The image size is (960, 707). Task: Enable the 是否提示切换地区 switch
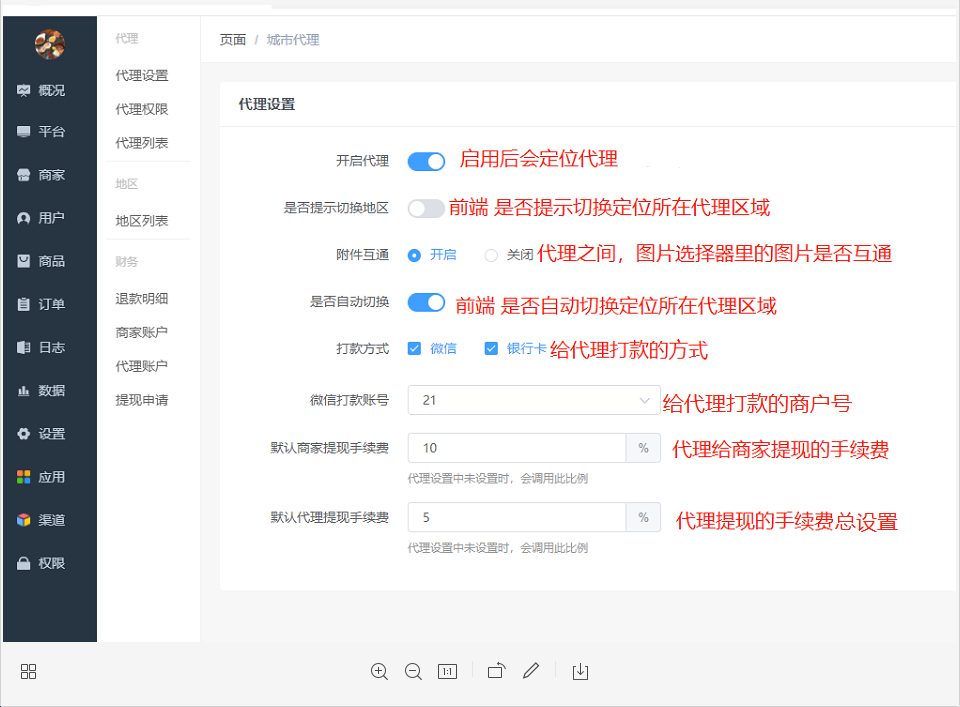pos(426,208)
